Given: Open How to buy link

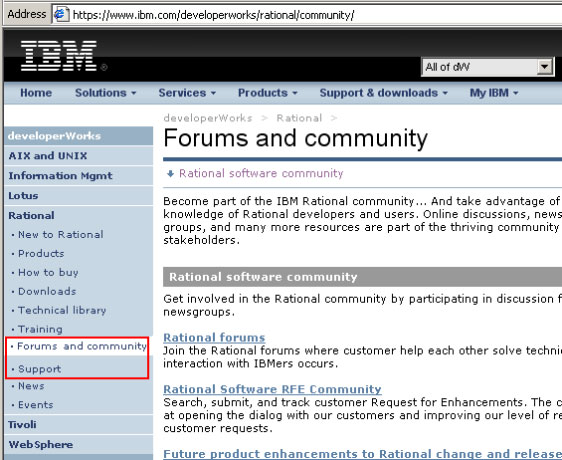Looking at the screenshot, I should click(x=48, y=272).
